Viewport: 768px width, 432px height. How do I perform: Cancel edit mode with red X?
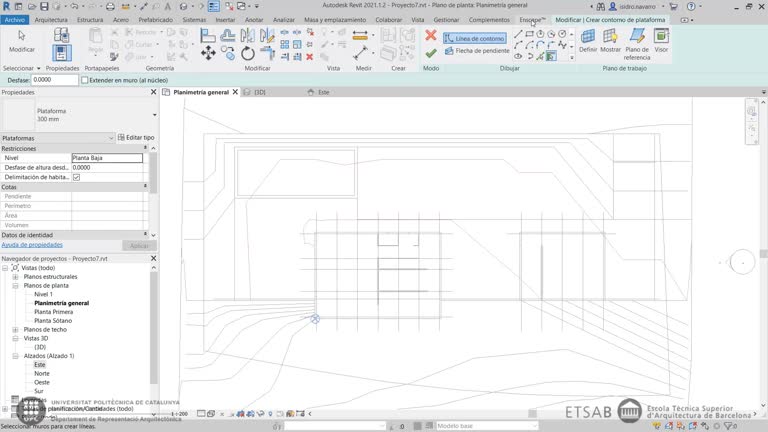[x=431, y=35]
